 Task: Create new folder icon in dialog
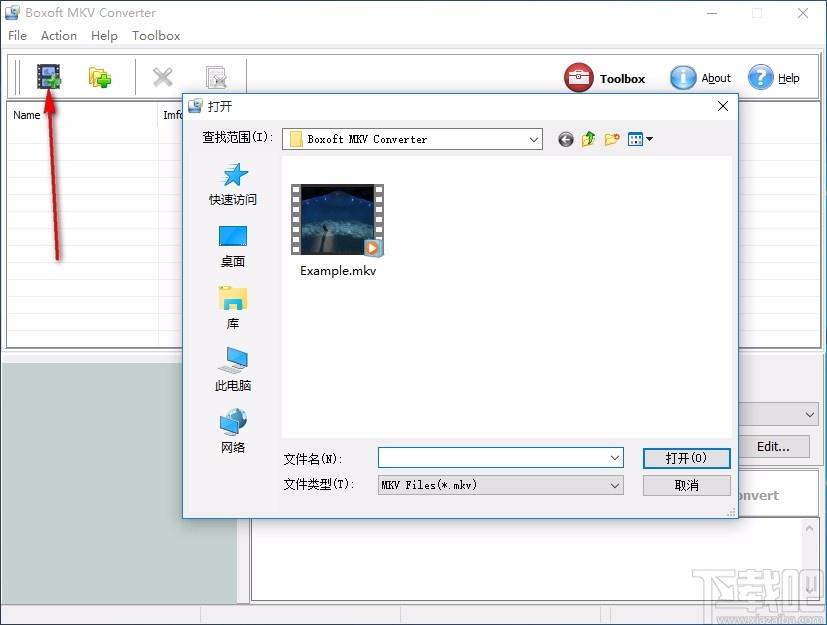[x=611, y=139]
